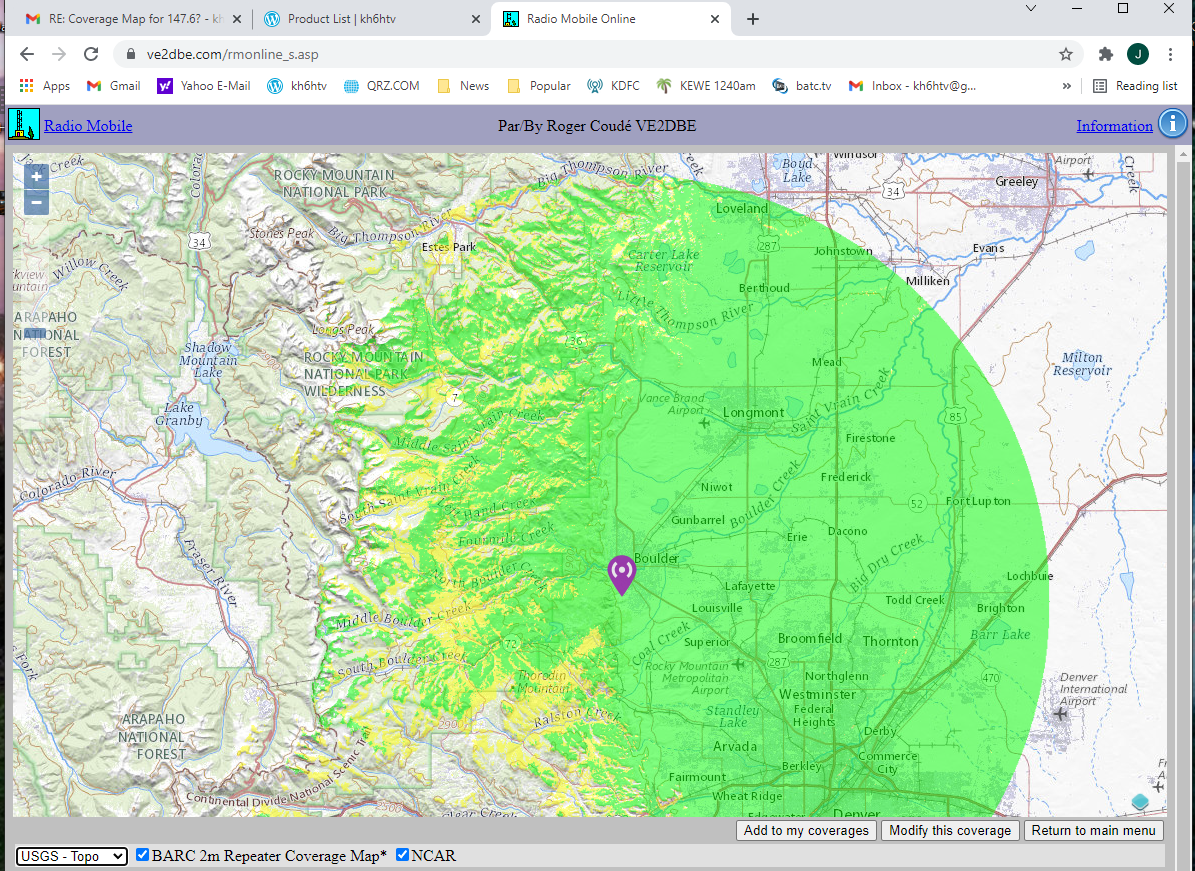Screen dimensions: 1195x871
Task: Expand the hidden bookmarks overflow chevron
Action: pos(1067,86)
